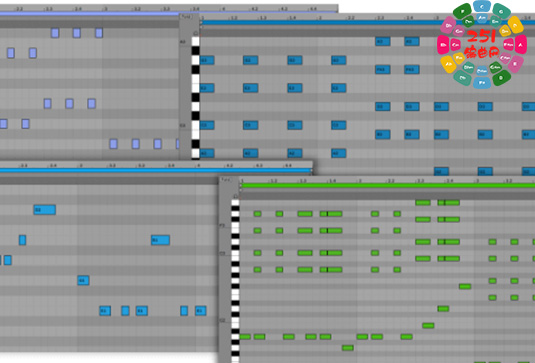
Task: Select the lone green note beneath the bass row
Action: pyautogui.click(x=347, y=348)
